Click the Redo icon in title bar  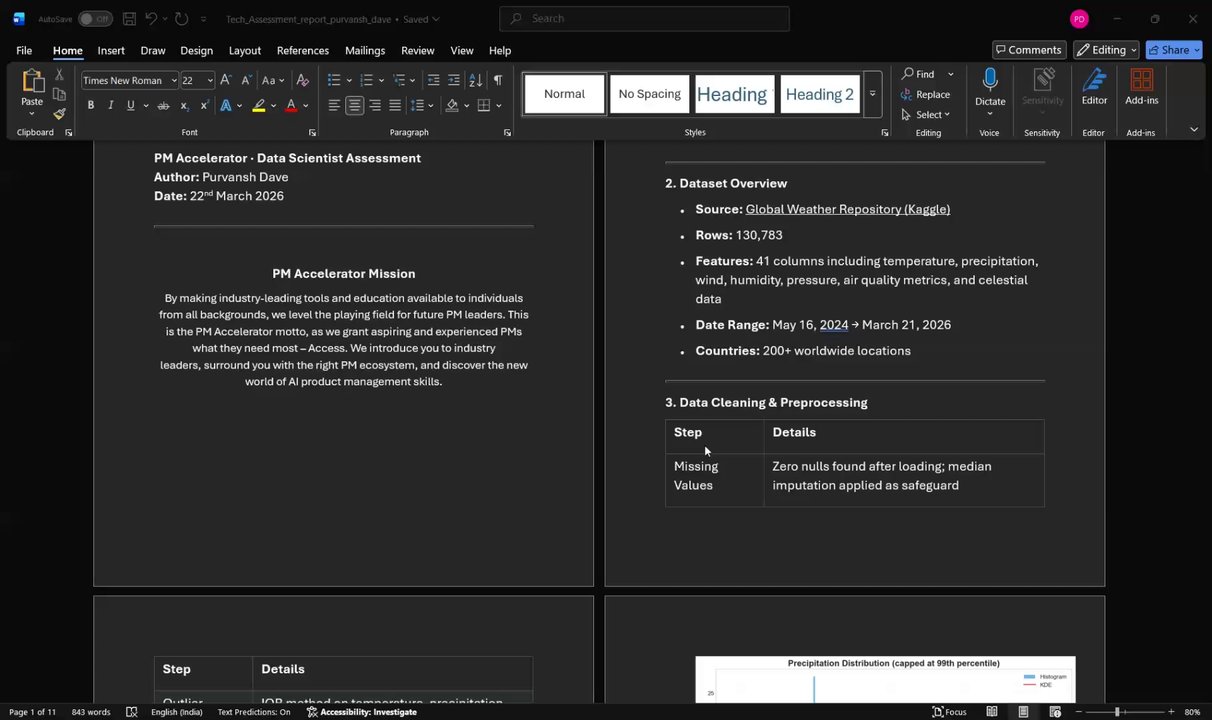181,19
